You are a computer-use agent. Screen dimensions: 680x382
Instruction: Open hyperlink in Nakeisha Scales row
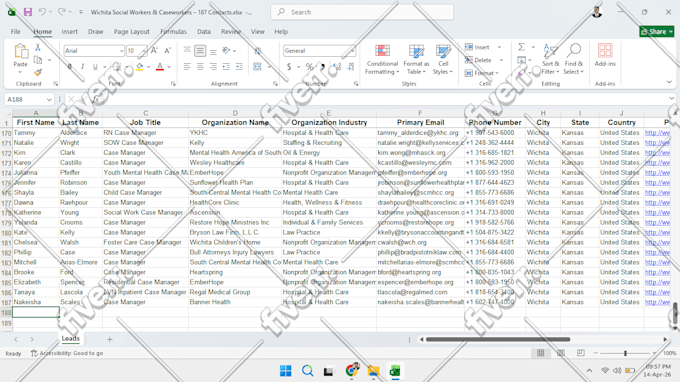pos(657,302)
